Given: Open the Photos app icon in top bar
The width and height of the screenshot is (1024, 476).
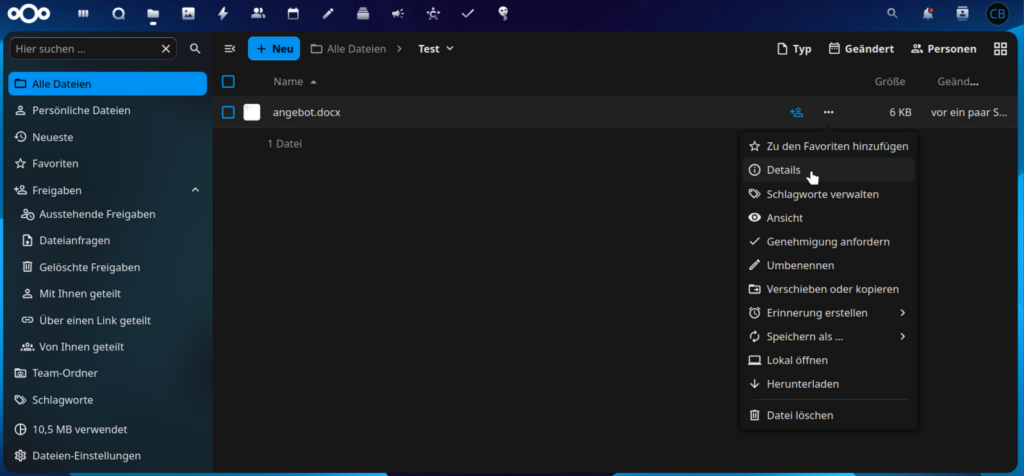Looking at the screenshot, I should tap(188, 13).
